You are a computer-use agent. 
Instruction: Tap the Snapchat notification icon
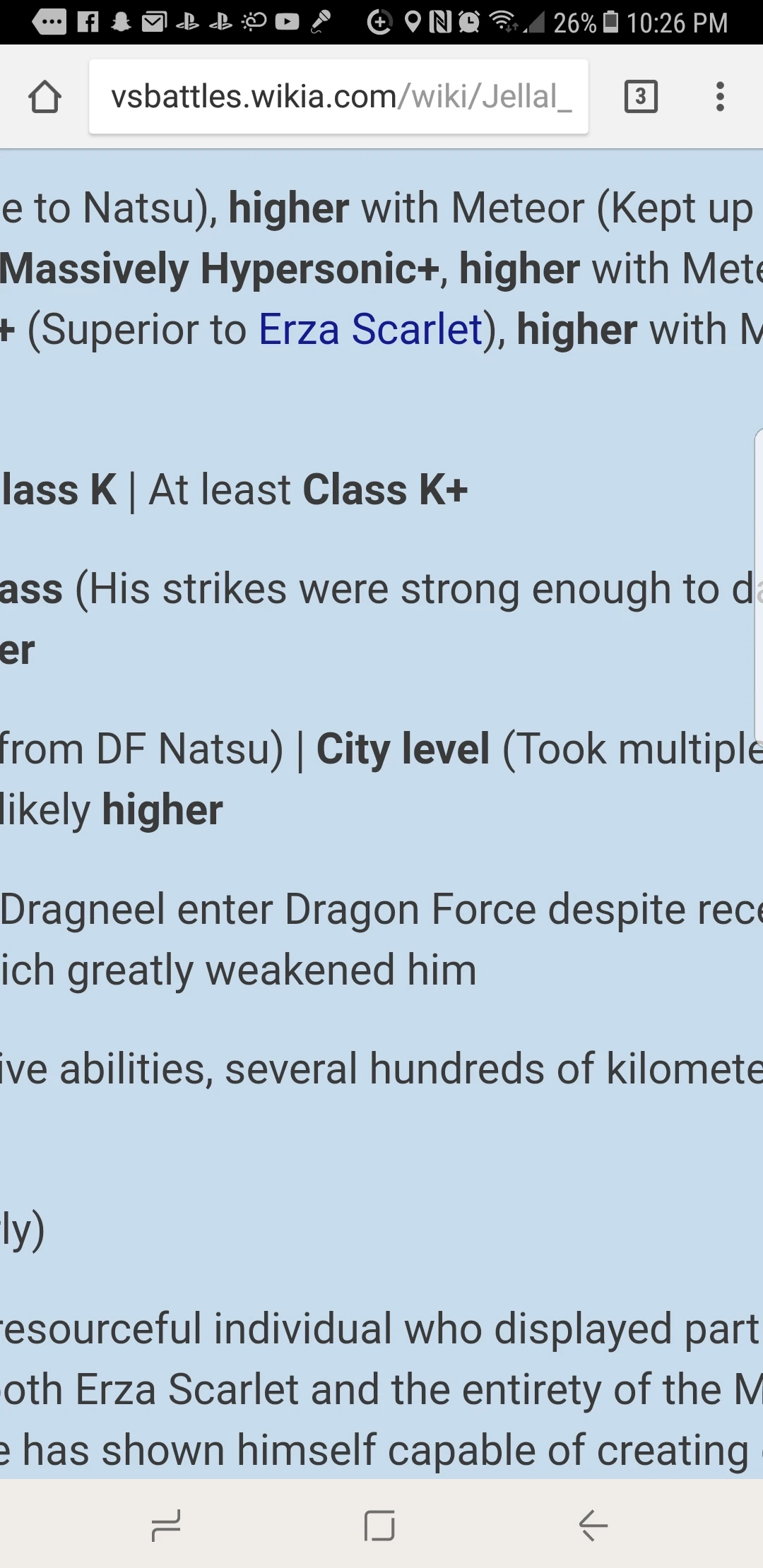pos(122,23)
